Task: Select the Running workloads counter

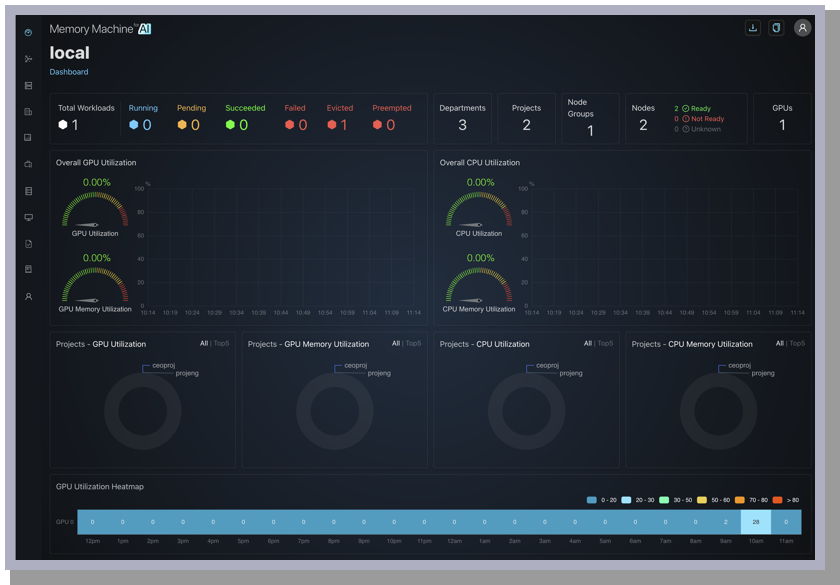Action: click(142, 118)
